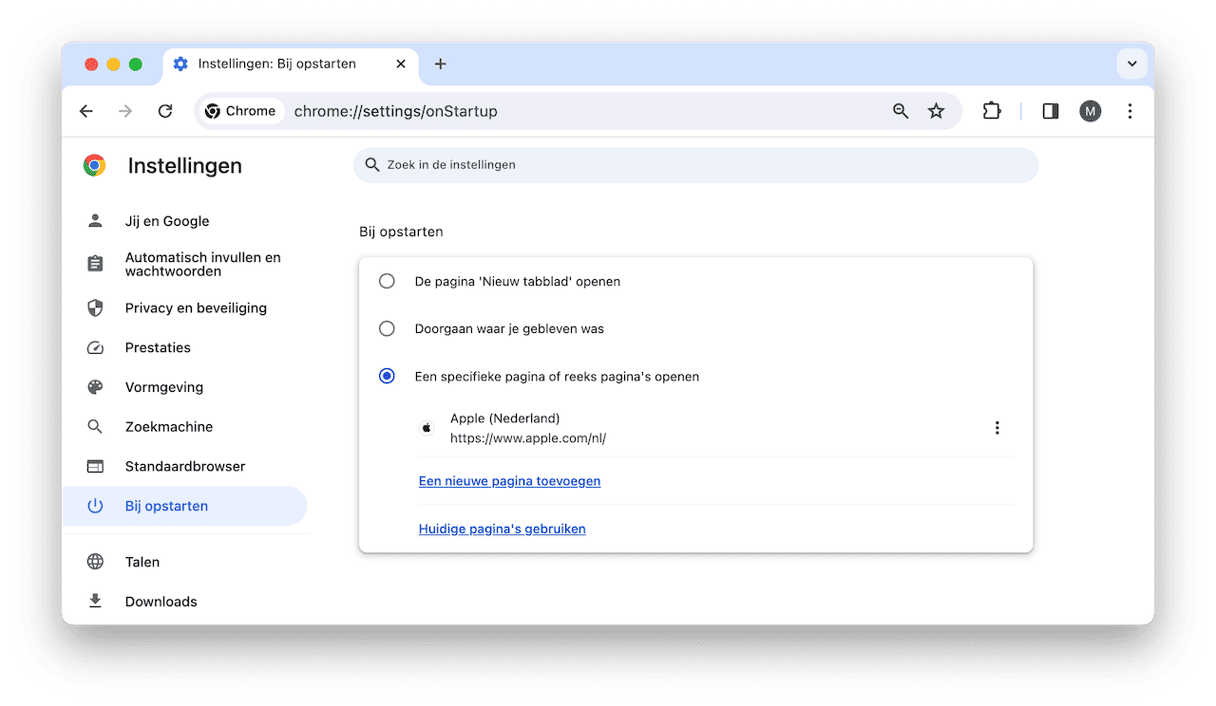This screenshot has height=706, width=1216.
Task: Open the zoom magnifier icon in address bar
Action: pos(901,111)
